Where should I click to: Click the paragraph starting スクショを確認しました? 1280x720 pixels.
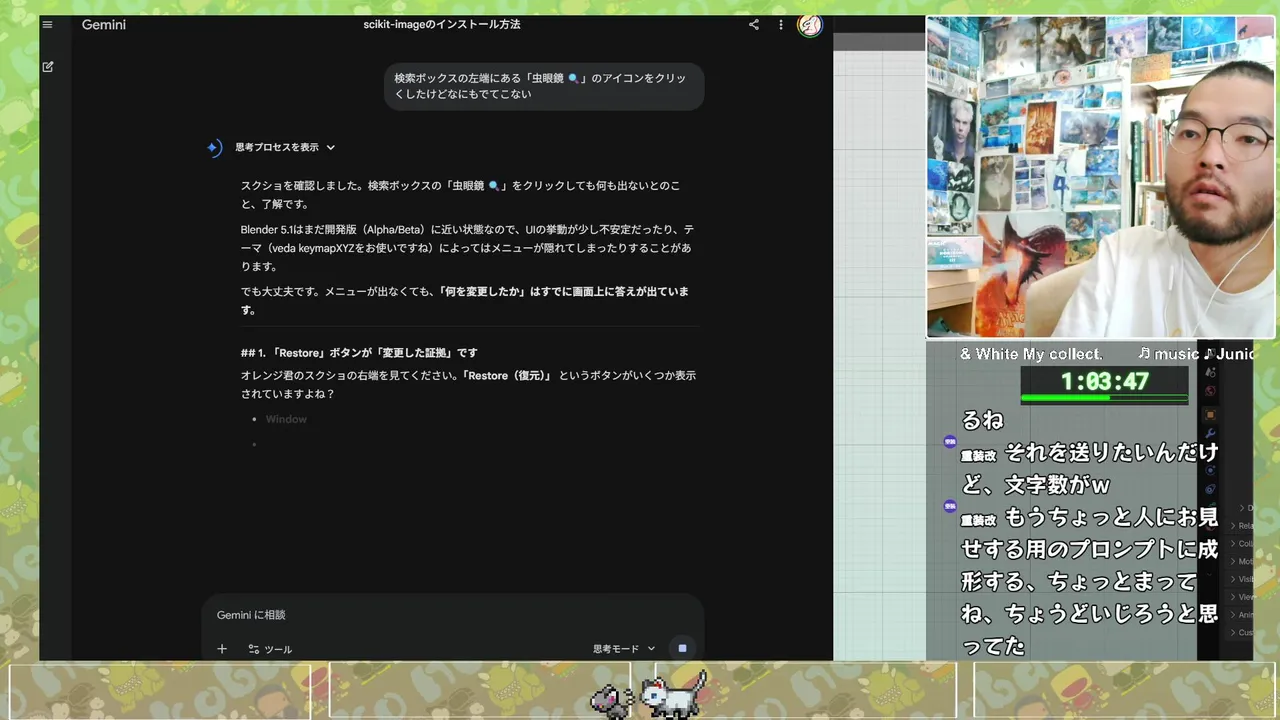[462, 195]
